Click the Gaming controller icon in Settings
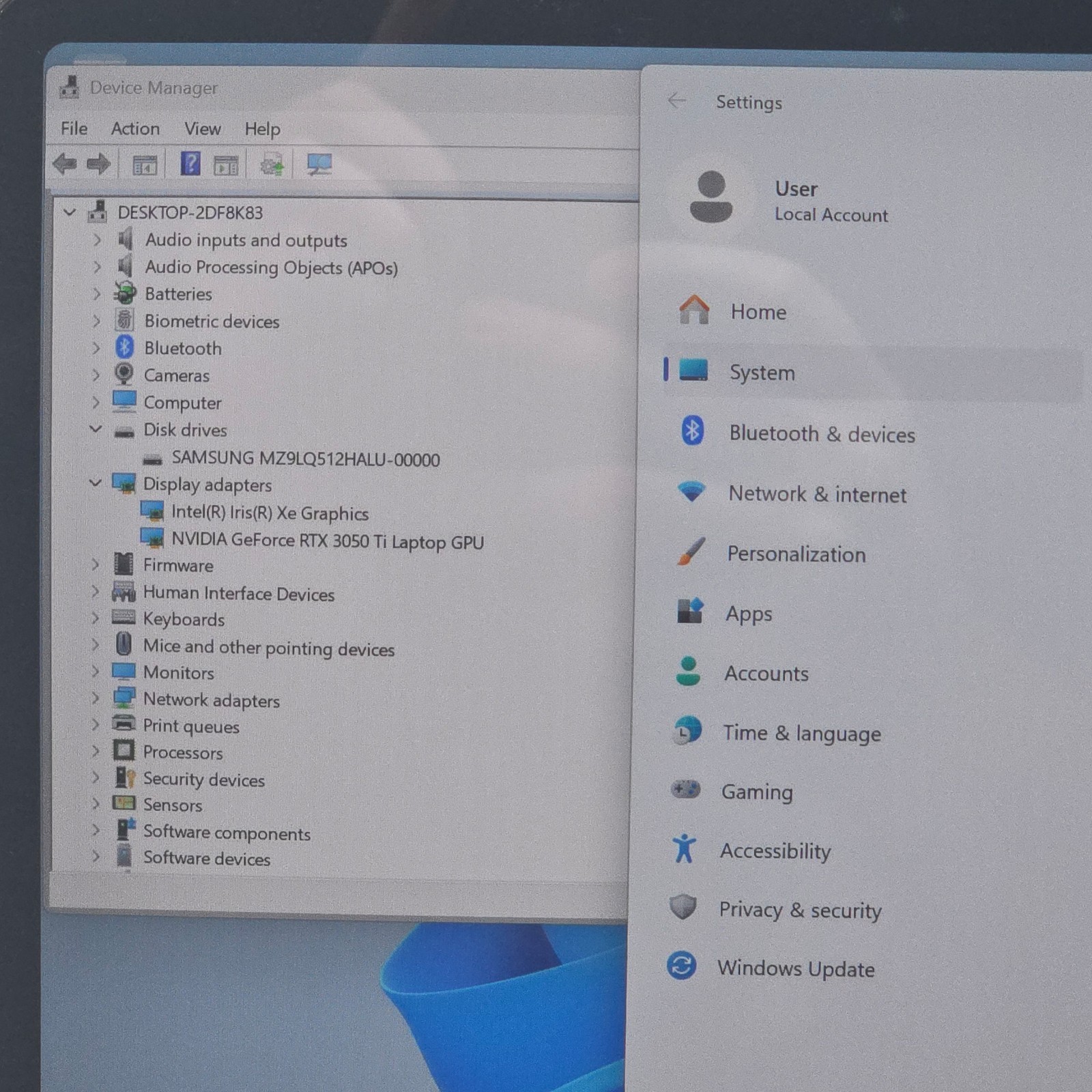The width and height of the screenshot is (1092, 1092). coord(686,790)
